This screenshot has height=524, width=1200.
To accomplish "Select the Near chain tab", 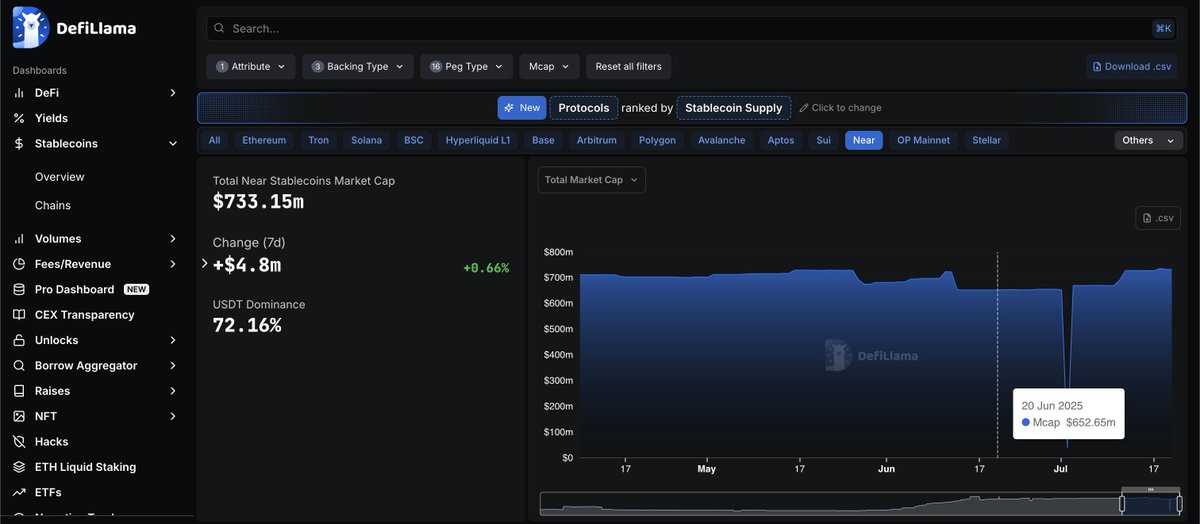I will click(864, 140).
